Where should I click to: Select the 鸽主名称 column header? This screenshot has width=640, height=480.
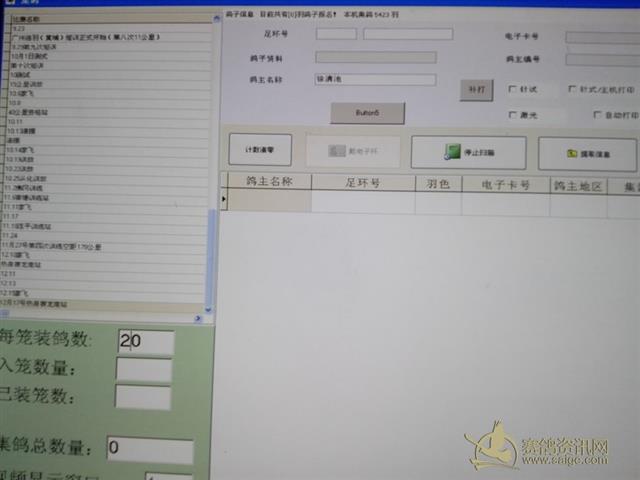pos(268,183)
